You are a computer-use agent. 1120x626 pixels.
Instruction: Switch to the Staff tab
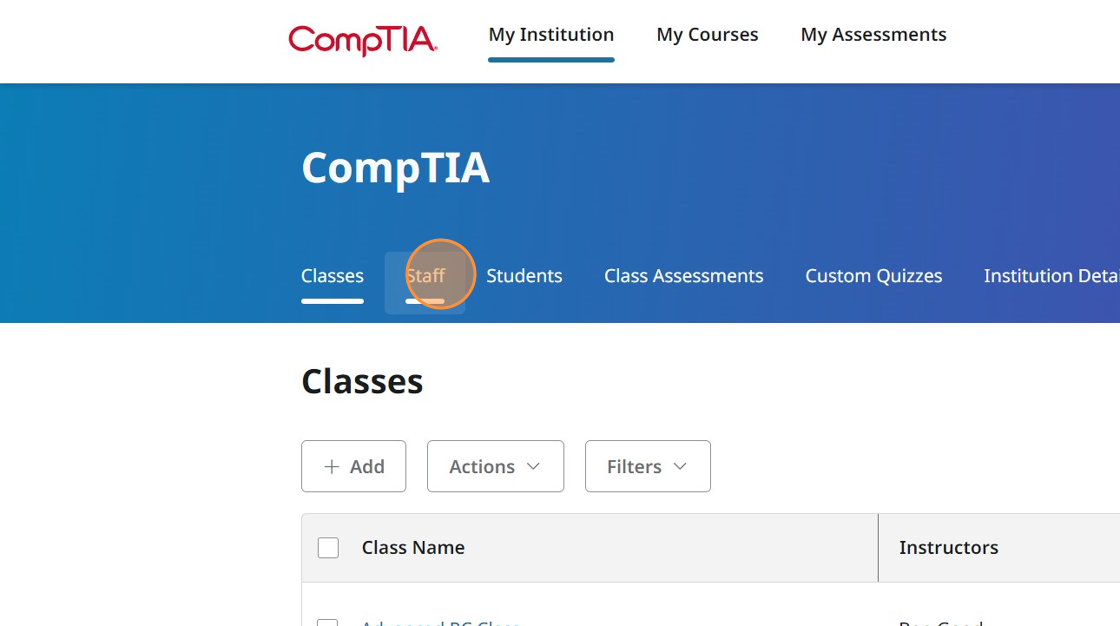[x=425, y=276]
